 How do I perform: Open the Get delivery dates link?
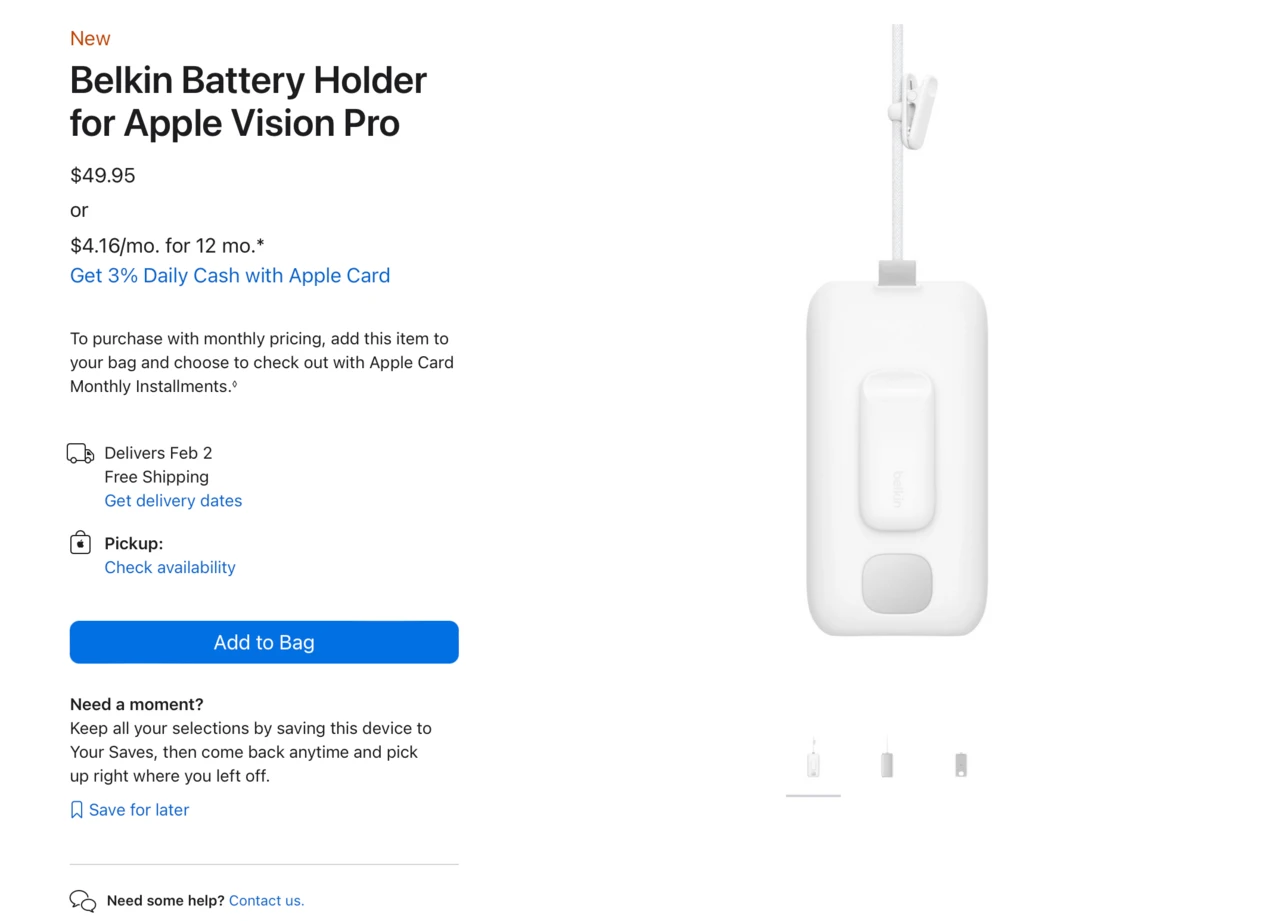[173, 501]
